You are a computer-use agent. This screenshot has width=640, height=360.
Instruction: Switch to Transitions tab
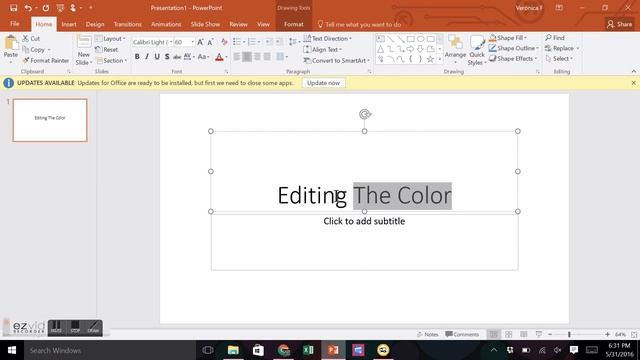127,24
